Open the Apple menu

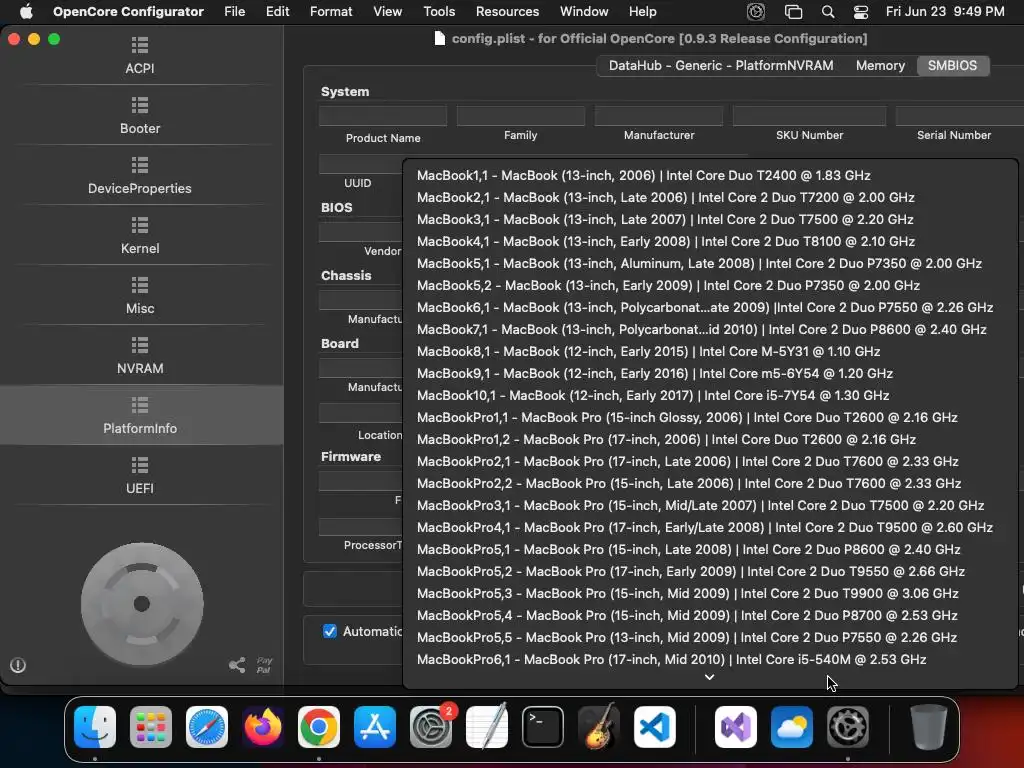pos(26,12)
